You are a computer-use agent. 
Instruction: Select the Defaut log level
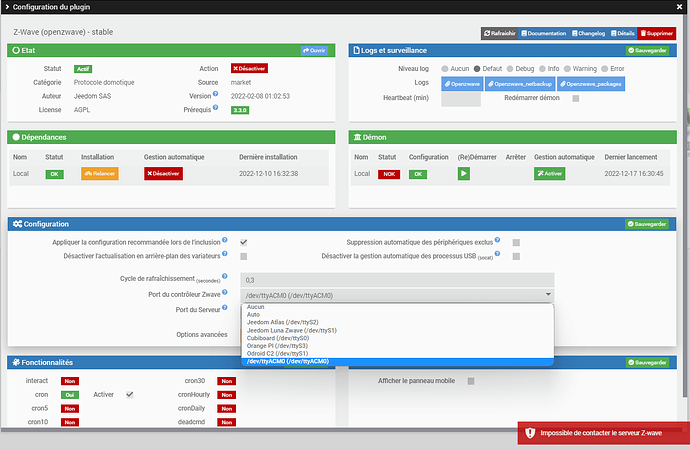click(477, 69)
